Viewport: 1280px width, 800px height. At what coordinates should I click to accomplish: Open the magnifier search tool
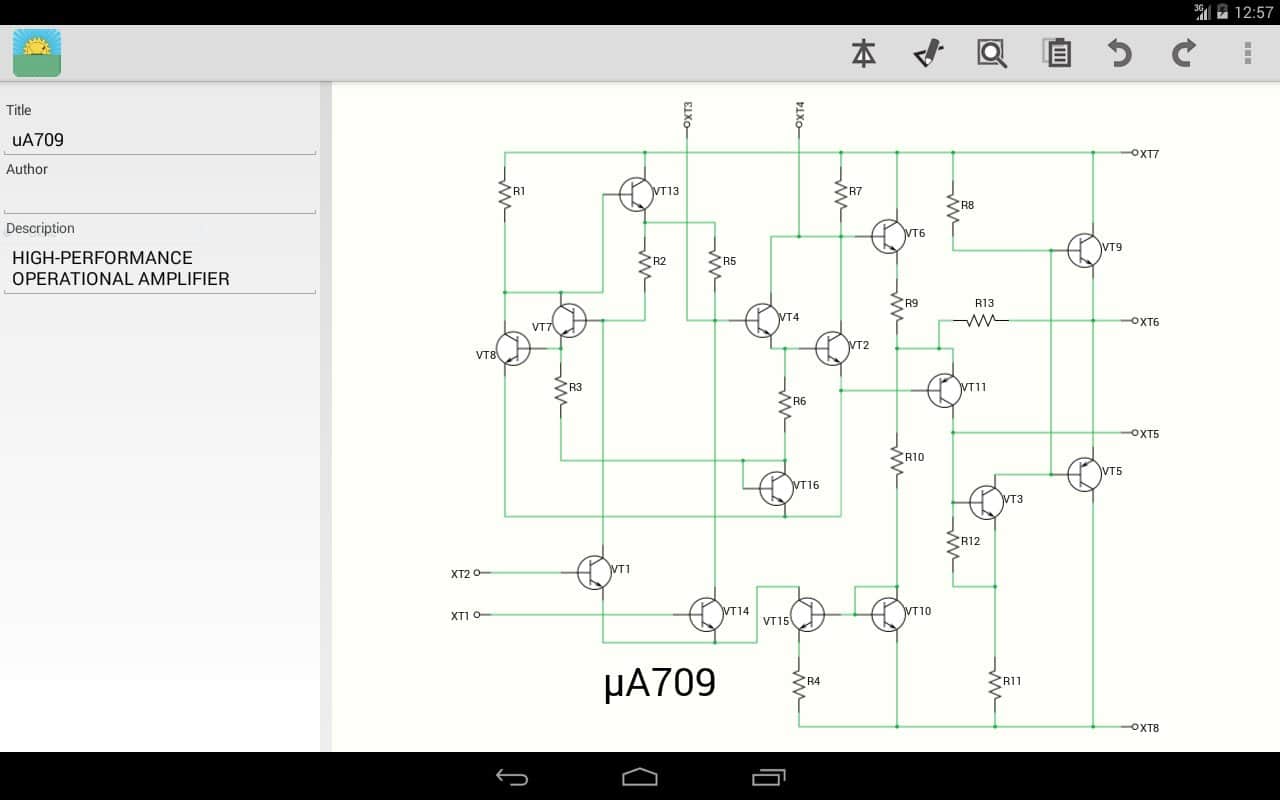pos(992,53)
